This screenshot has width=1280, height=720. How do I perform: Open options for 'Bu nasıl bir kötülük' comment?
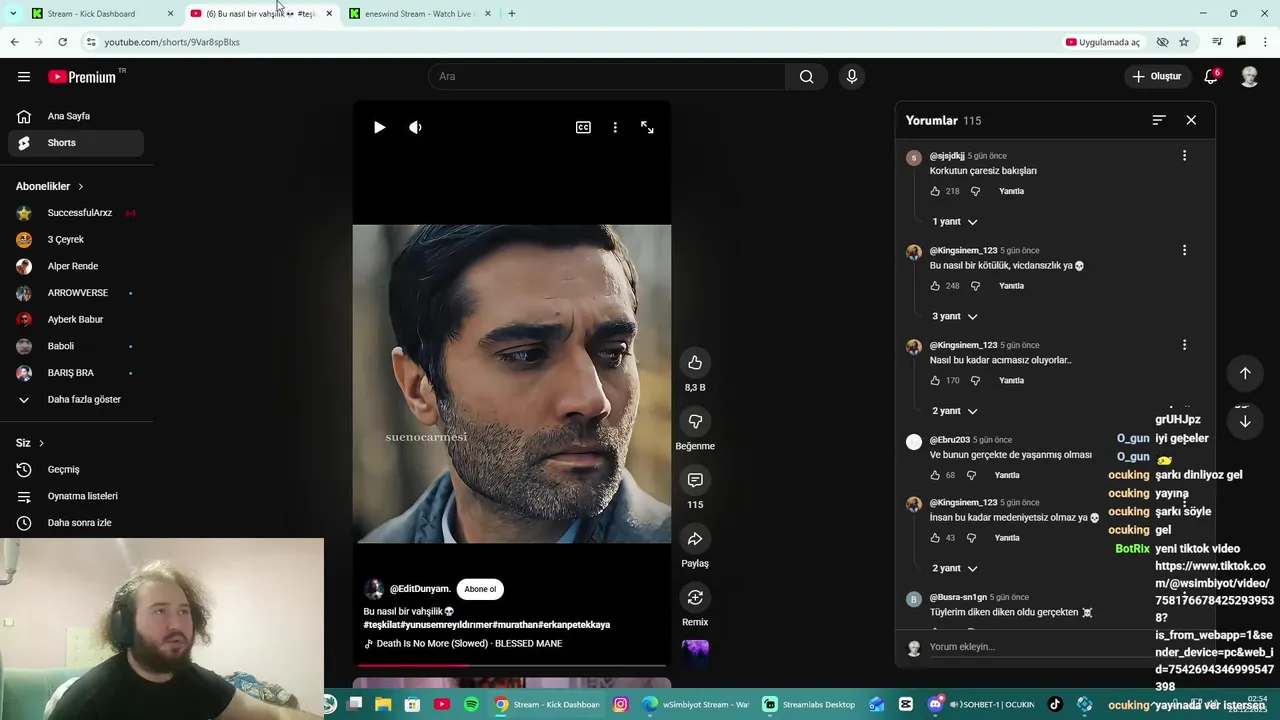coord(1184,250)
